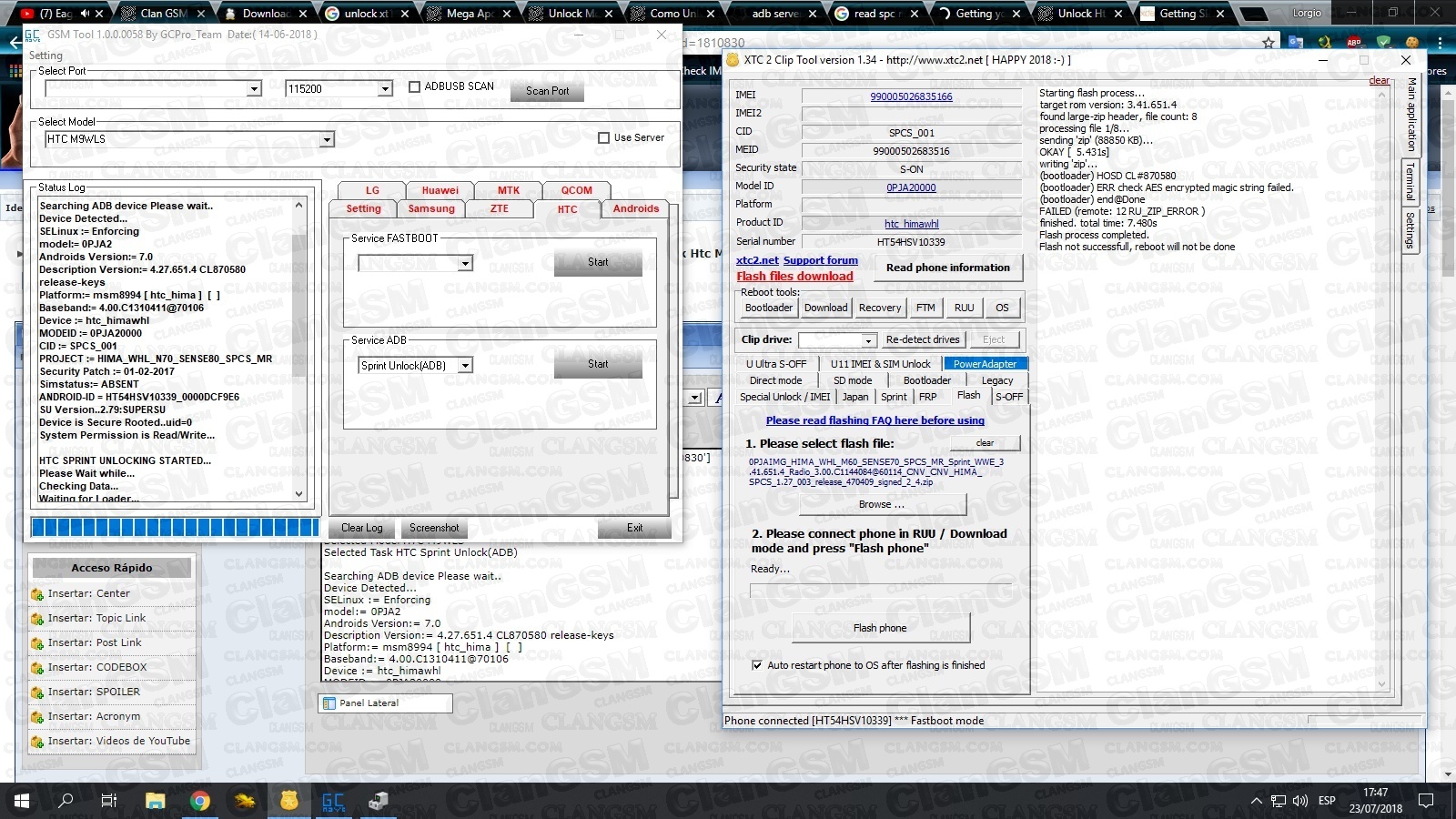Open Sprint Unlock(ADB) service dropdown
Viewport: 1456px width, 819px height.
tap(465, 366)
